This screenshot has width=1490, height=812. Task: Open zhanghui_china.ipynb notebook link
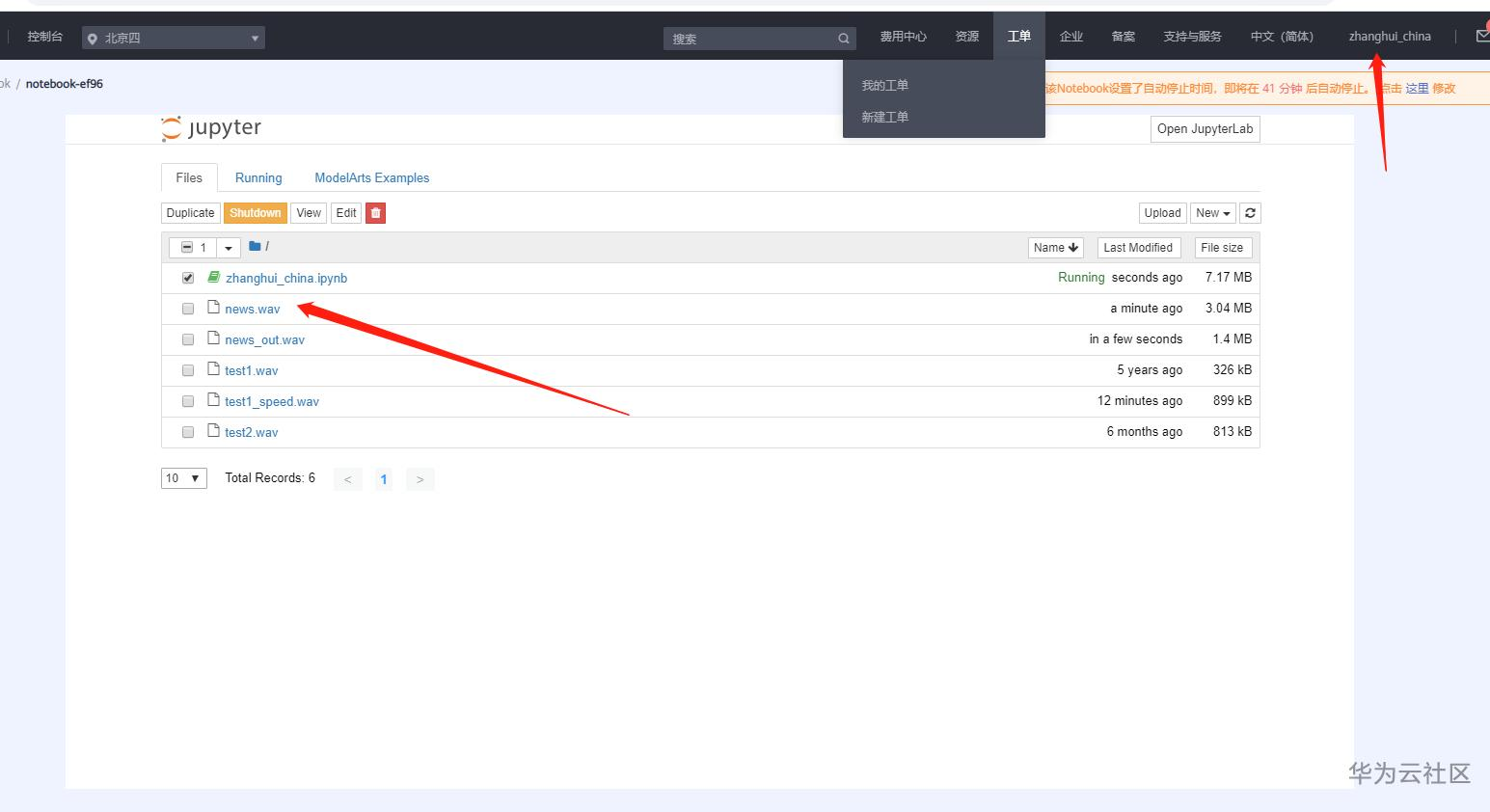(x=286, y=279)
